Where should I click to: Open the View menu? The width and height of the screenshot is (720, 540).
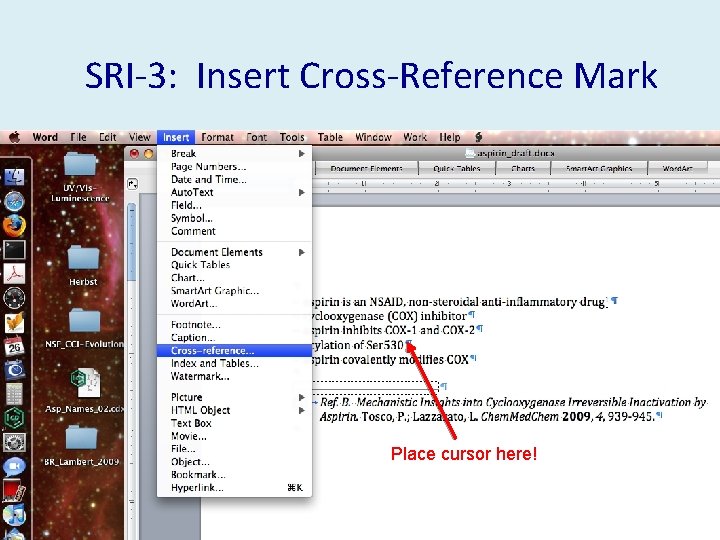coord(140,137)
